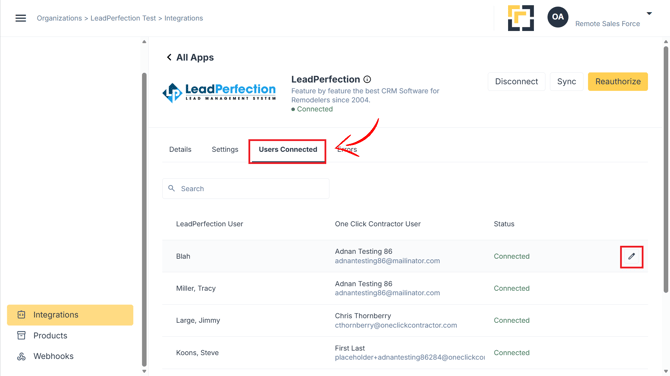670x376 pixels.
Task: Open the Errors tab
Action: 347,150
